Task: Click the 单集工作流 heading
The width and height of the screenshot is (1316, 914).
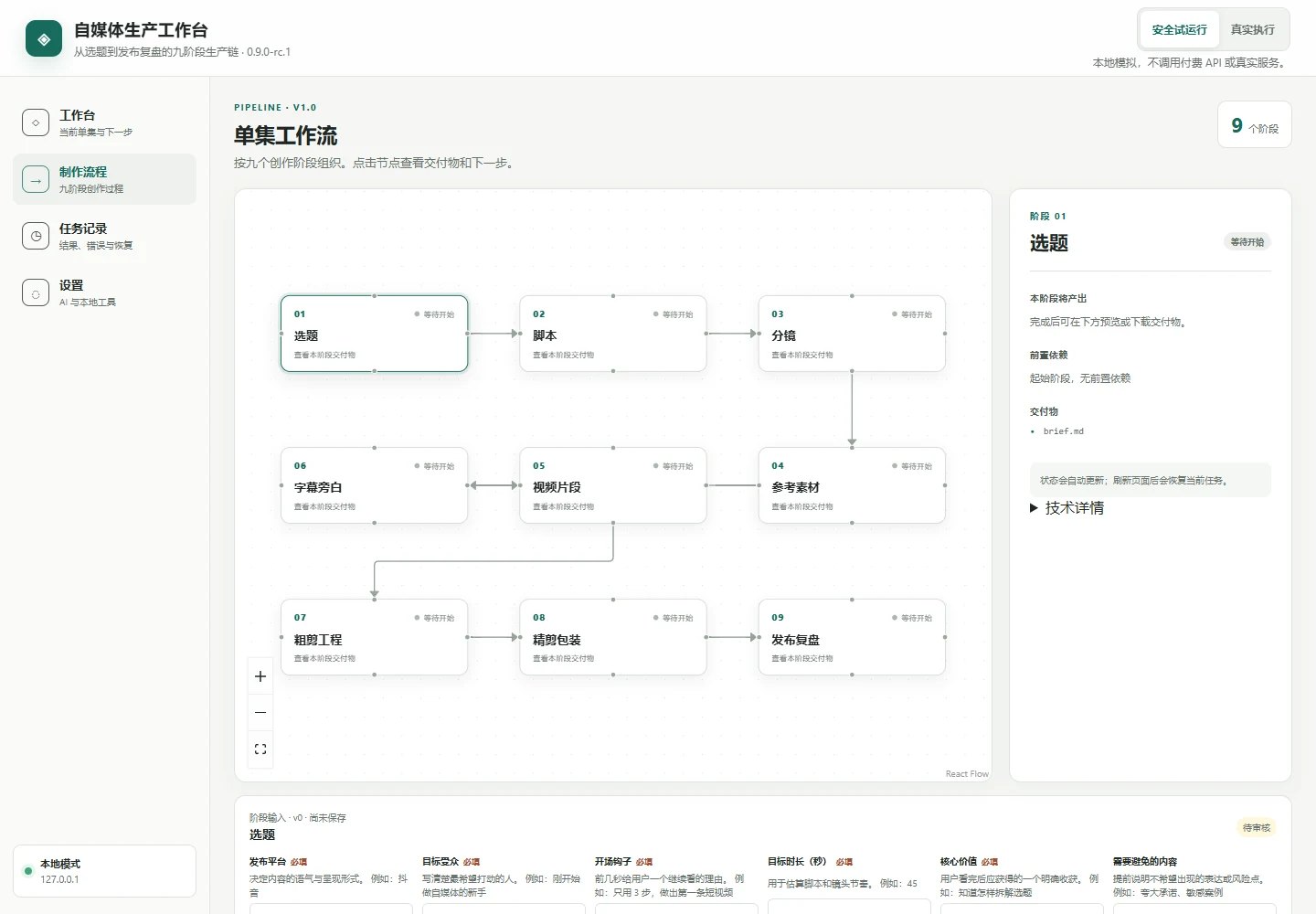Action: (285, 135)
